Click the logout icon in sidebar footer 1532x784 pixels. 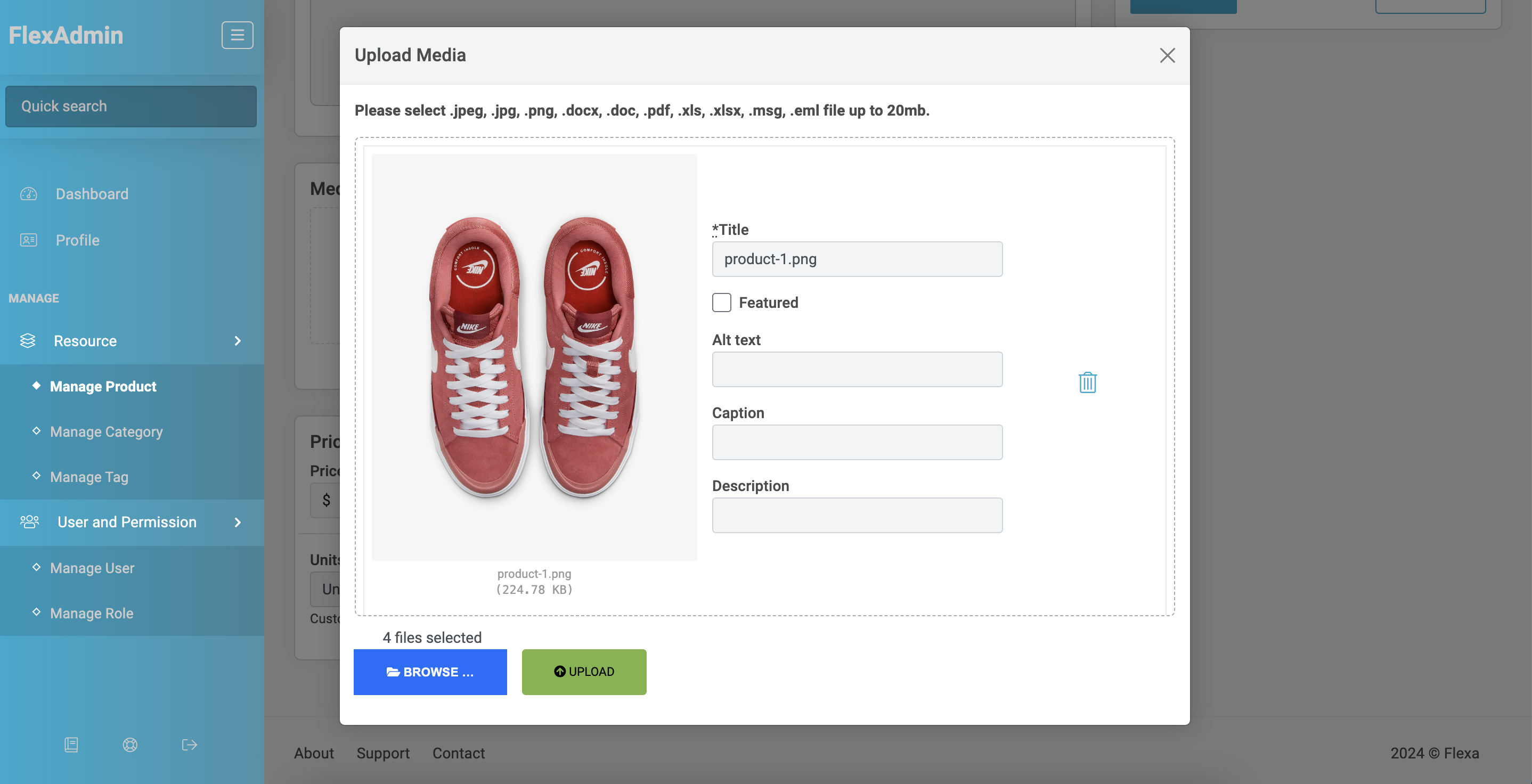click(x=189, y=744)
